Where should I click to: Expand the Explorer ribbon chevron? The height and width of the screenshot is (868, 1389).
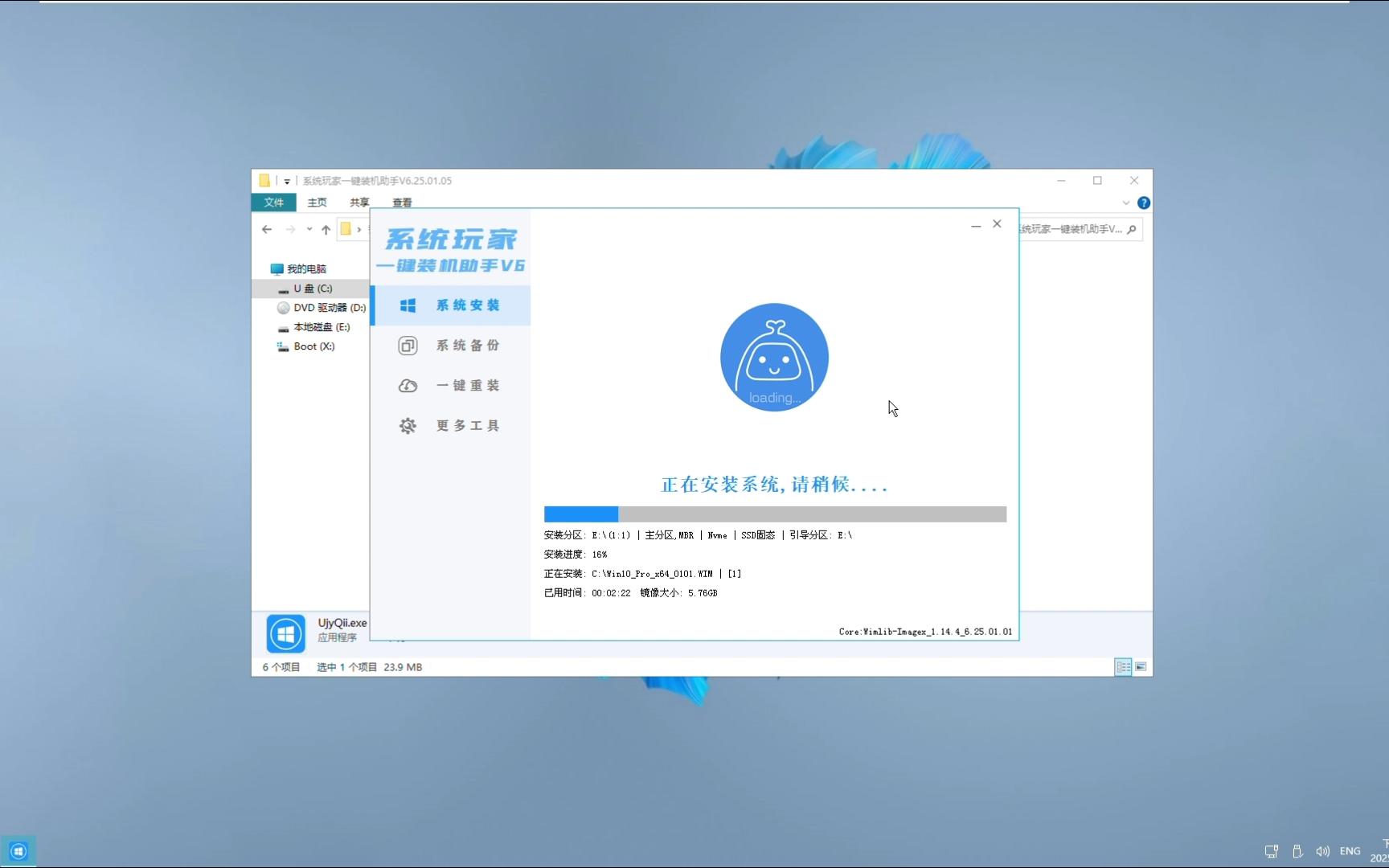click(1126, 203)
